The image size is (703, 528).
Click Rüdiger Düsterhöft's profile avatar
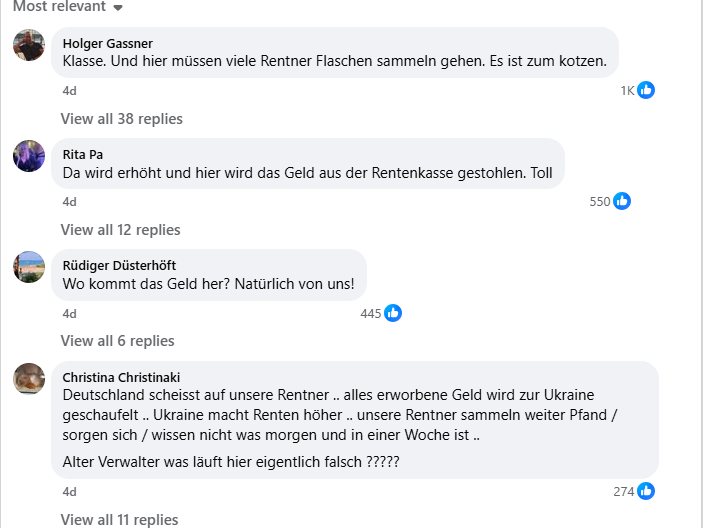[x=29, y=267]
